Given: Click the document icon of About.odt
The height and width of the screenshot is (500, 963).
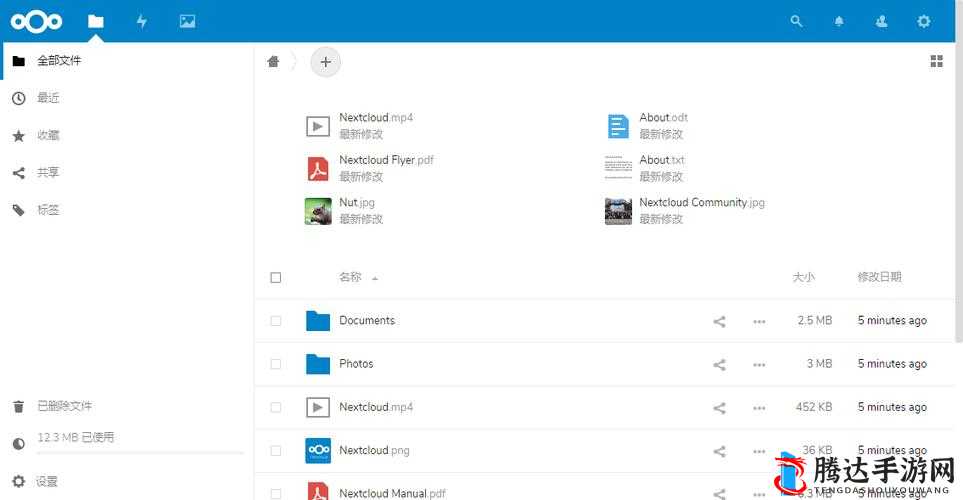Looking at the screenshot, I should [x=618, y=127].
